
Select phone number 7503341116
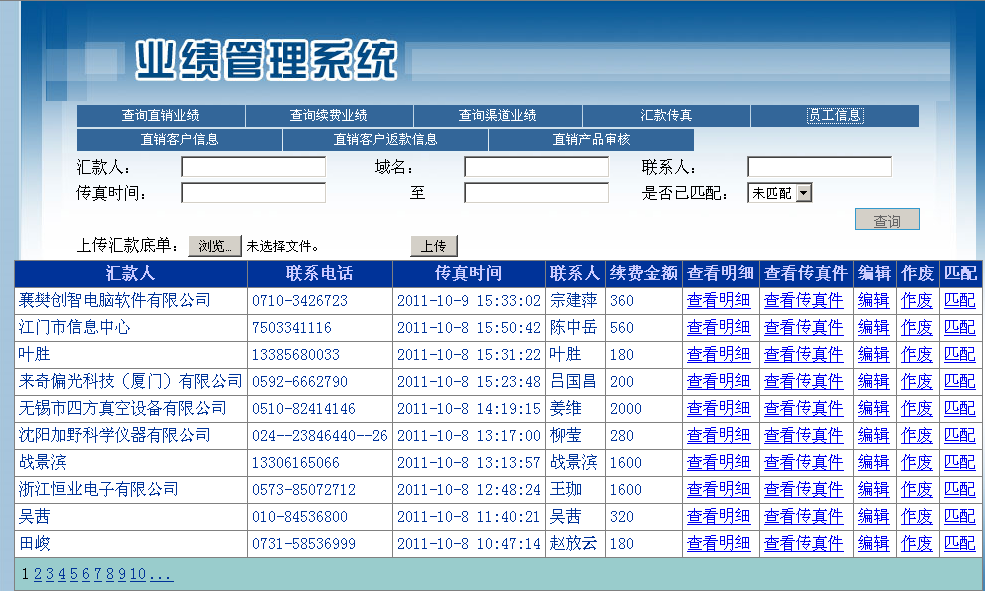click(291, 328)
